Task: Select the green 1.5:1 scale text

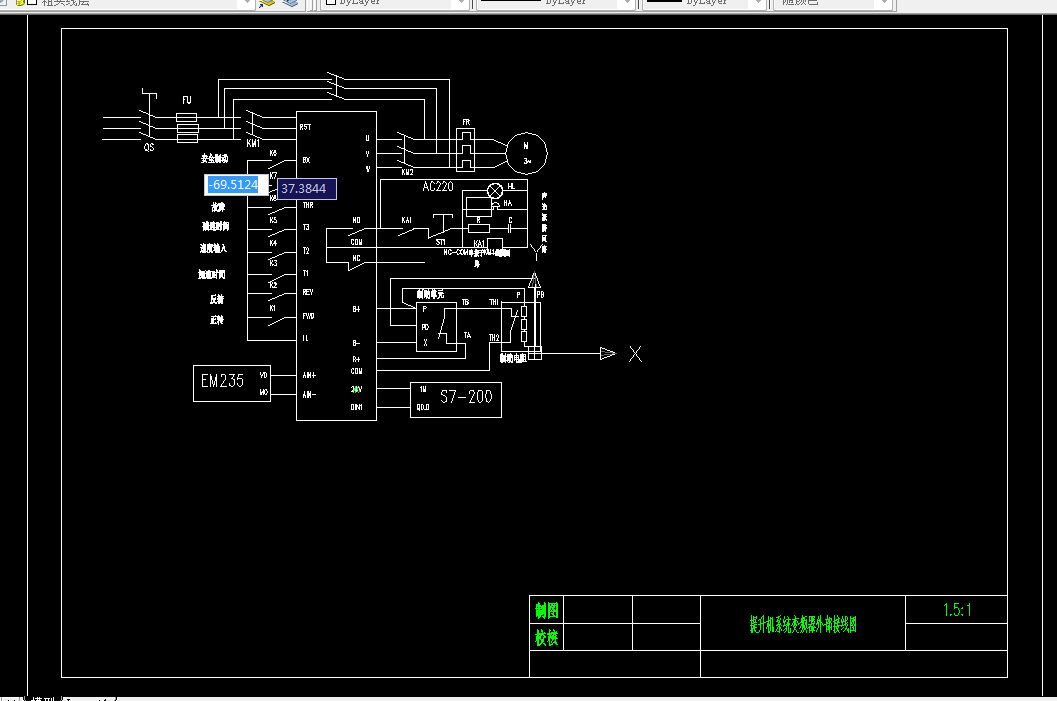Action: click(x=957, y=610)
